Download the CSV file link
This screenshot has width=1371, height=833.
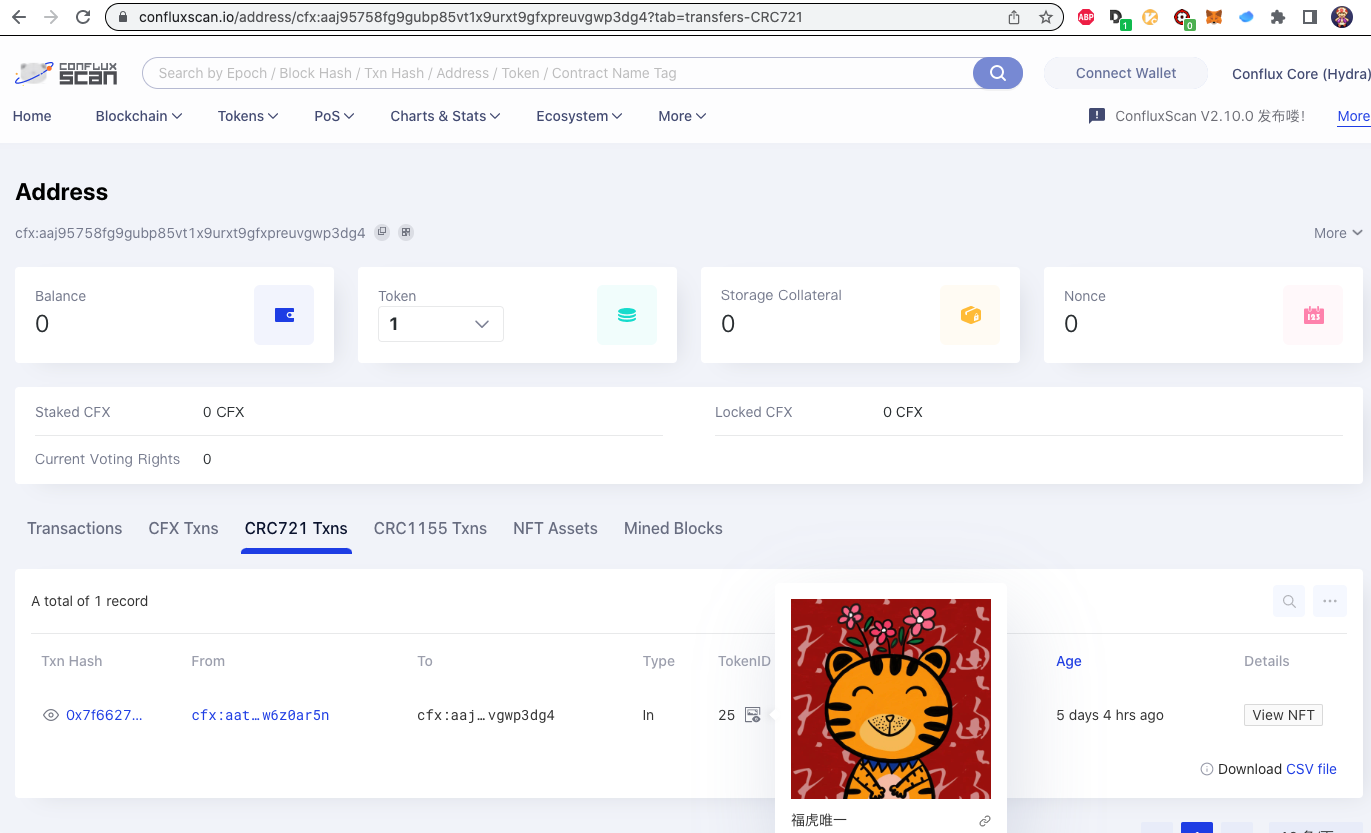1311,769
